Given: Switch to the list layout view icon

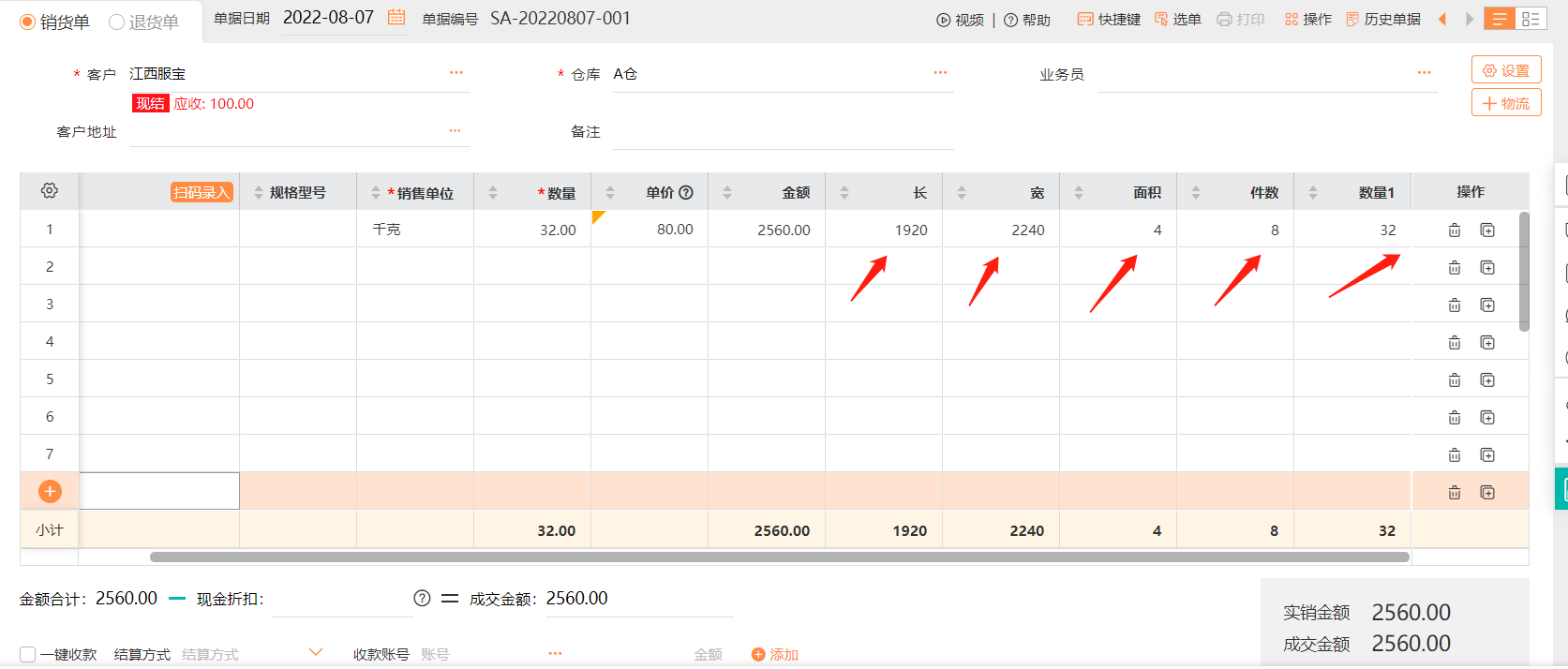Looking at the screenshot, I should tap(1531, 19).
